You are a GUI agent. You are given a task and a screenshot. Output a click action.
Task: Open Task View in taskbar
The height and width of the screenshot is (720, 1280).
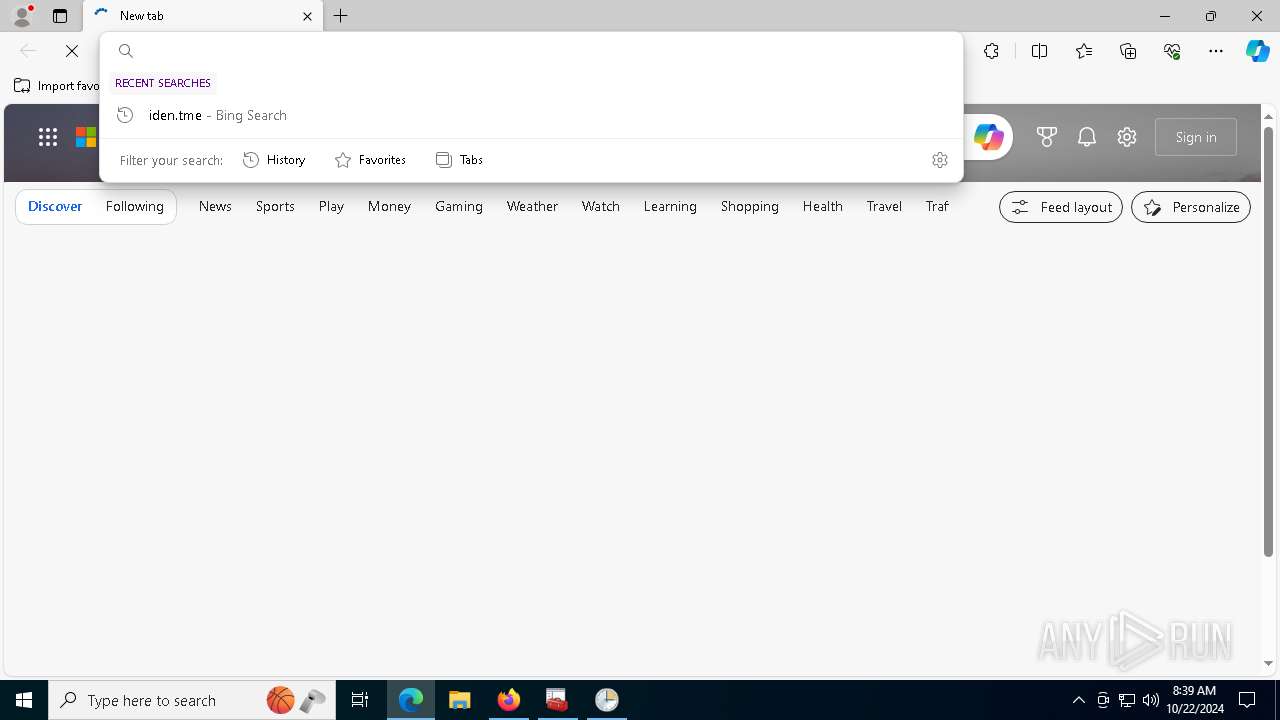[x=360, y=700]
